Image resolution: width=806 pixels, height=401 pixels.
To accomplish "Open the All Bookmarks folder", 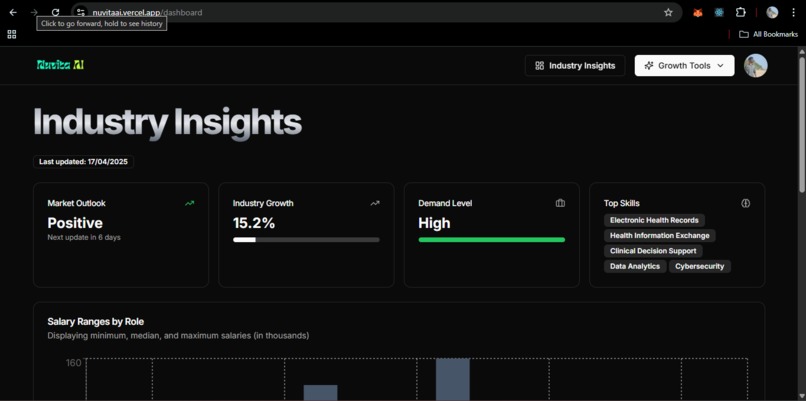I will (x=768, y=34).
